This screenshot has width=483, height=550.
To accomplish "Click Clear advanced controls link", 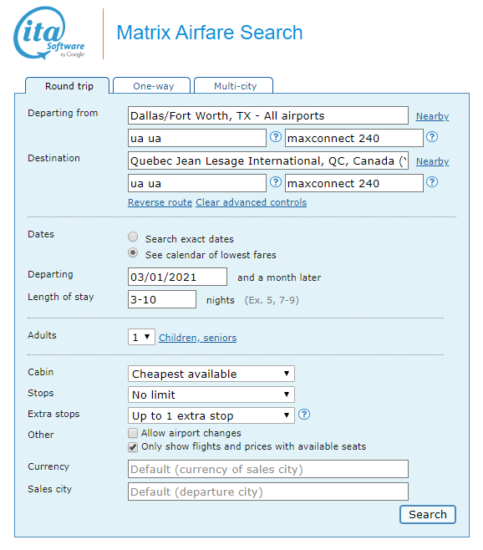I will [x=251, y=202].
